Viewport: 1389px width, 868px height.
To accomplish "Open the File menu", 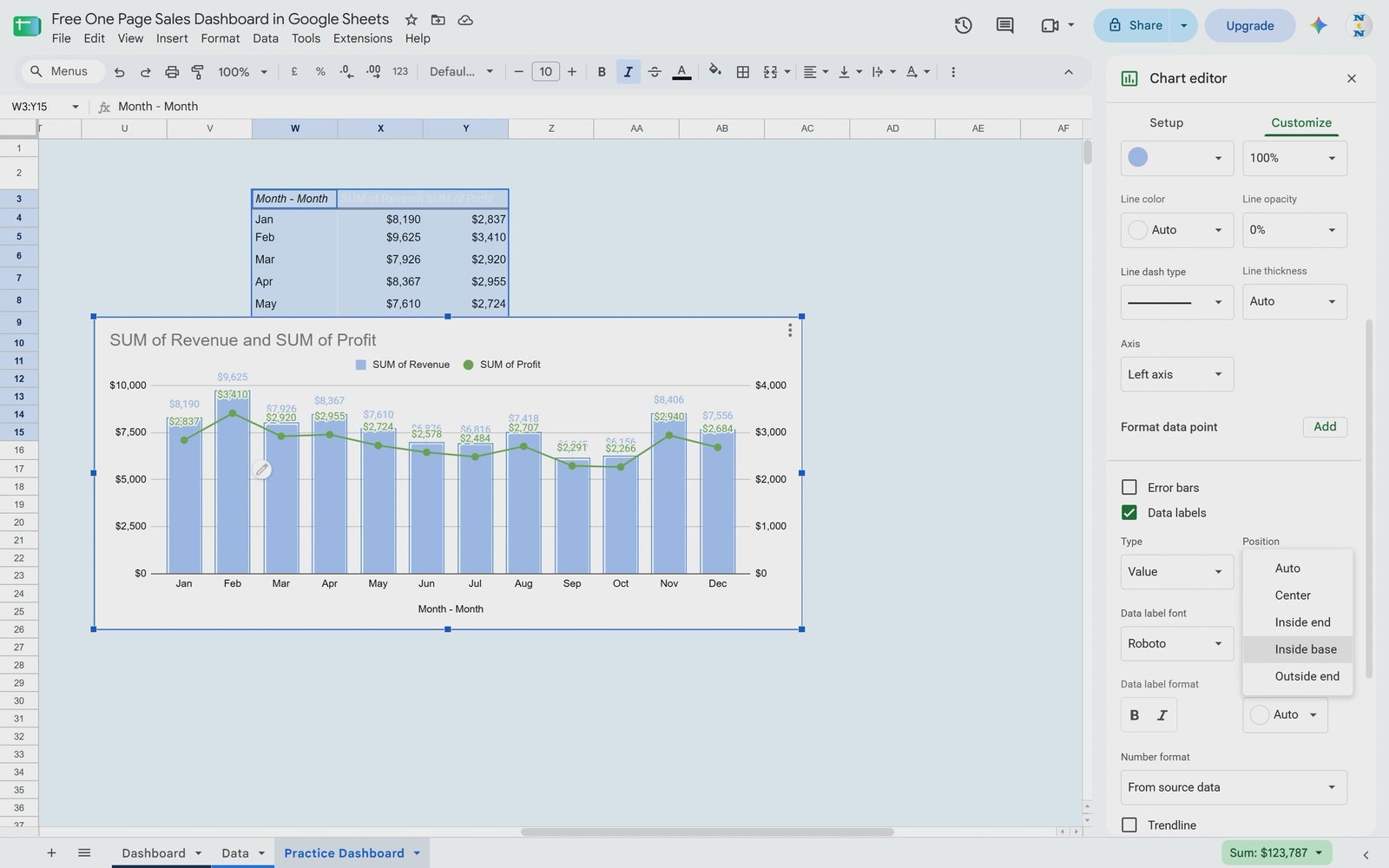I will click(61, 38).
